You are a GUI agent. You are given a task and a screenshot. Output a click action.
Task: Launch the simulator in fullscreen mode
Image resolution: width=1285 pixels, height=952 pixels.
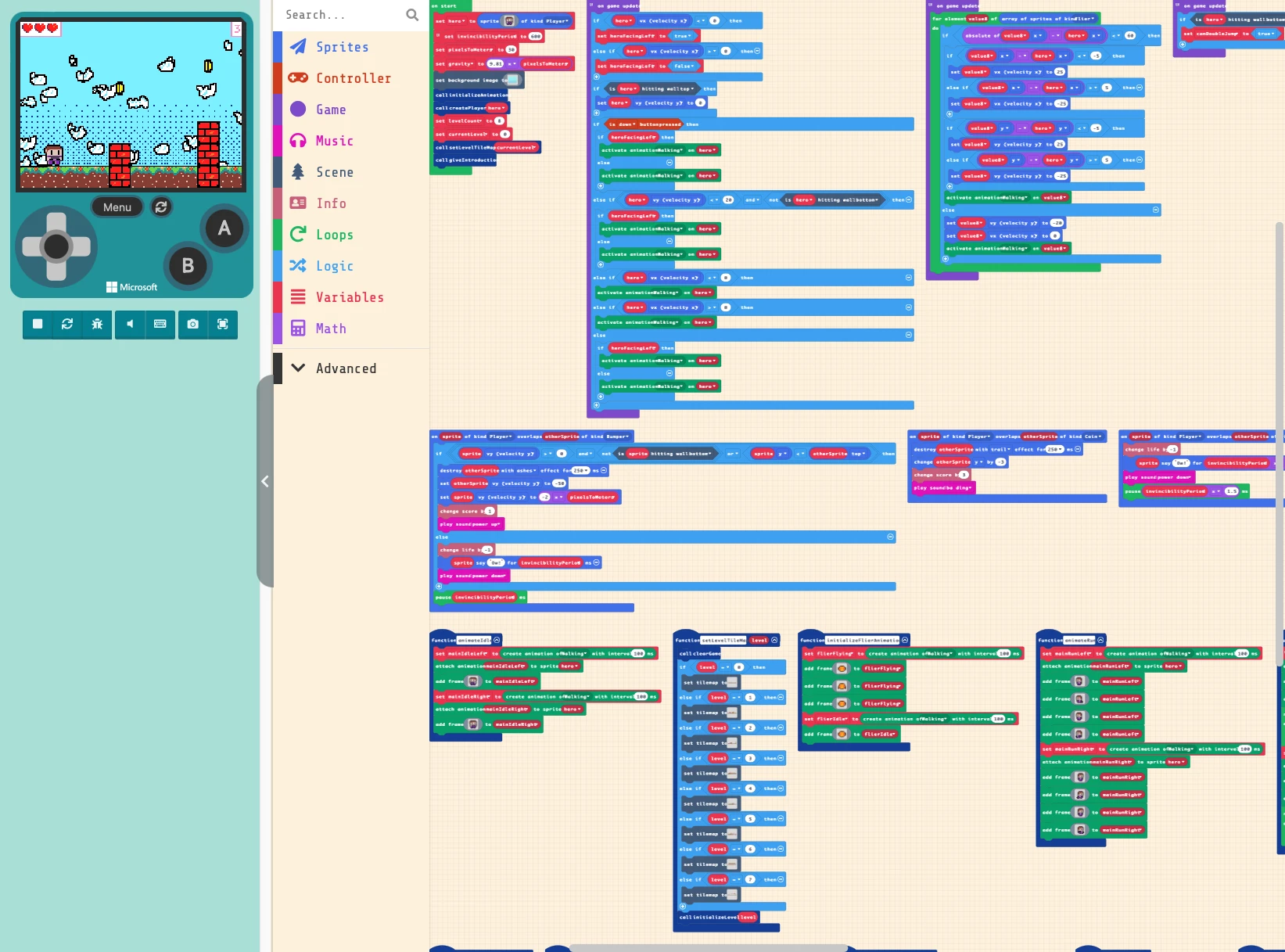click(223, 324)
